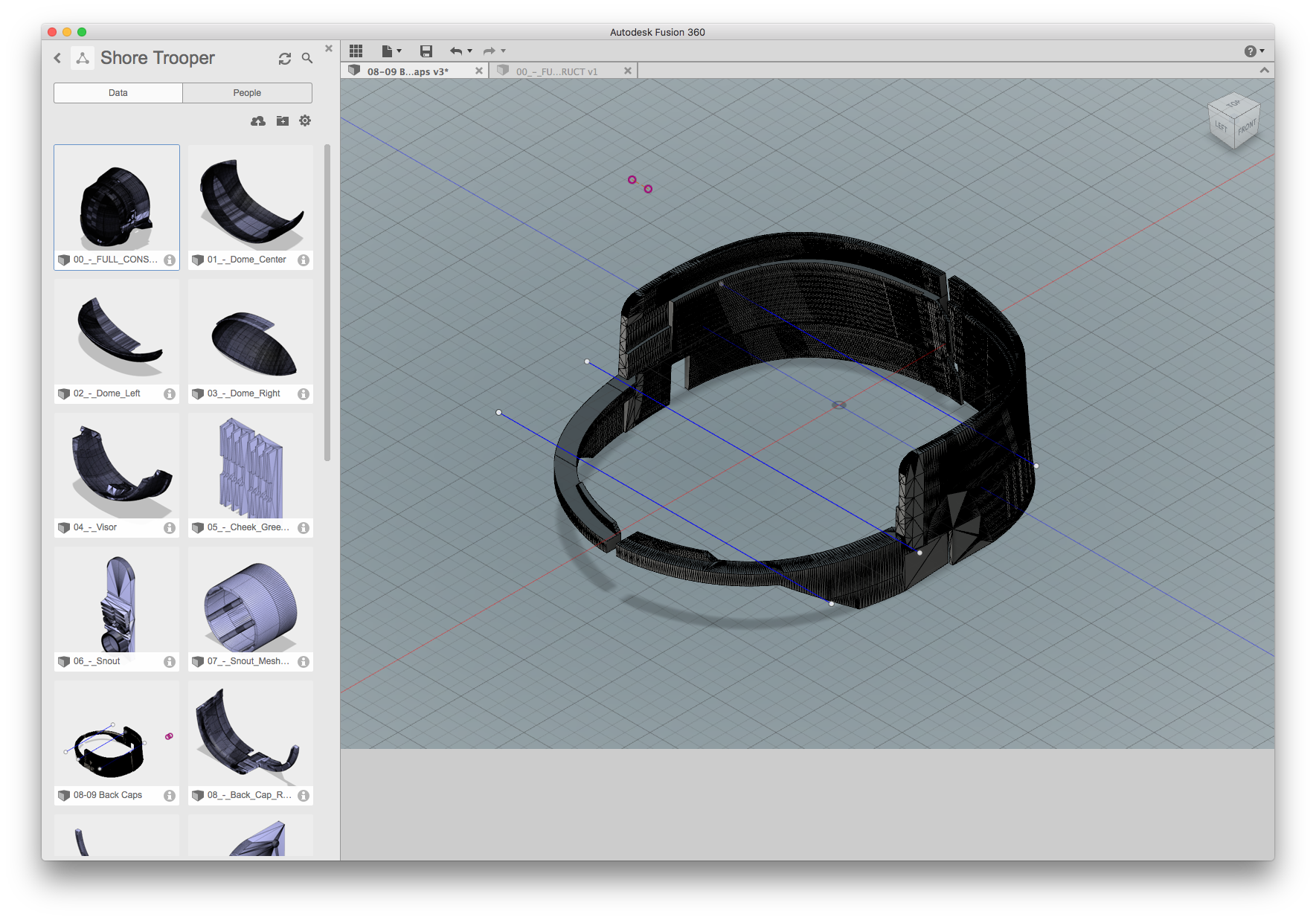The height and width of the screenshot is (920, 1316).
Task: Open the 04_-_Visor thumbnail
Action: point(117,466)
